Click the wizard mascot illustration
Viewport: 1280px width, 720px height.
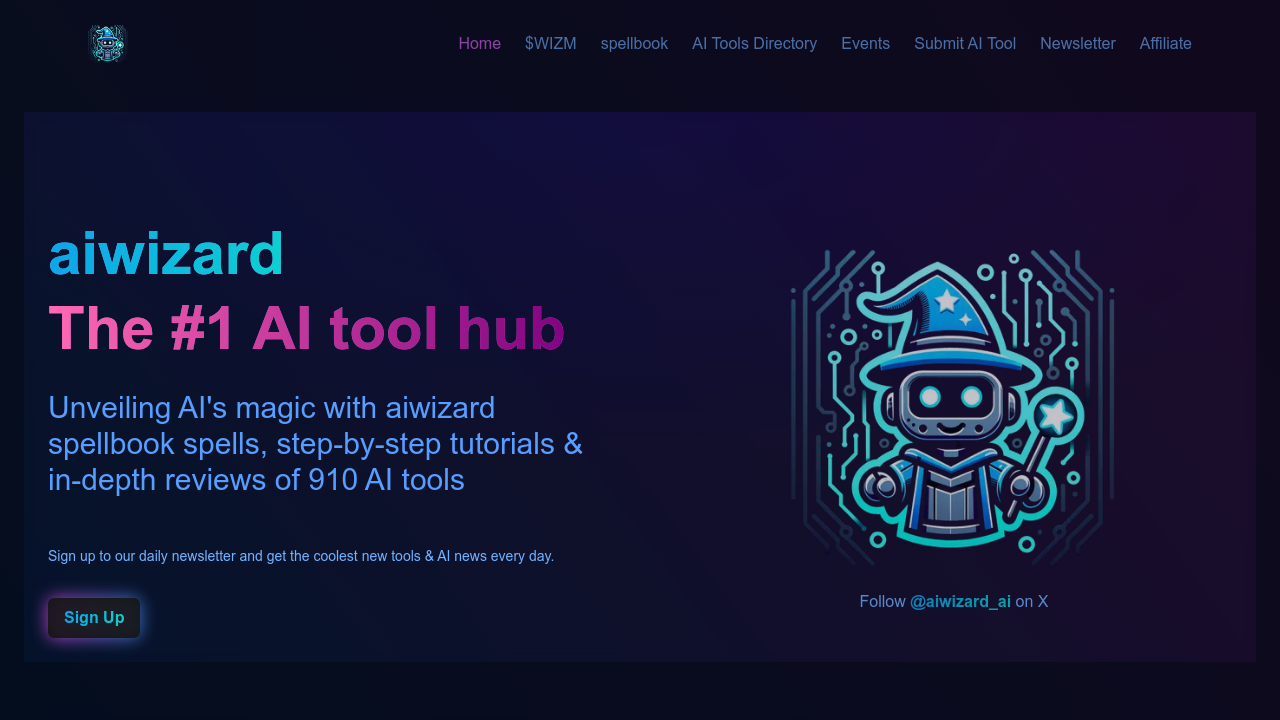pos(954,405)
